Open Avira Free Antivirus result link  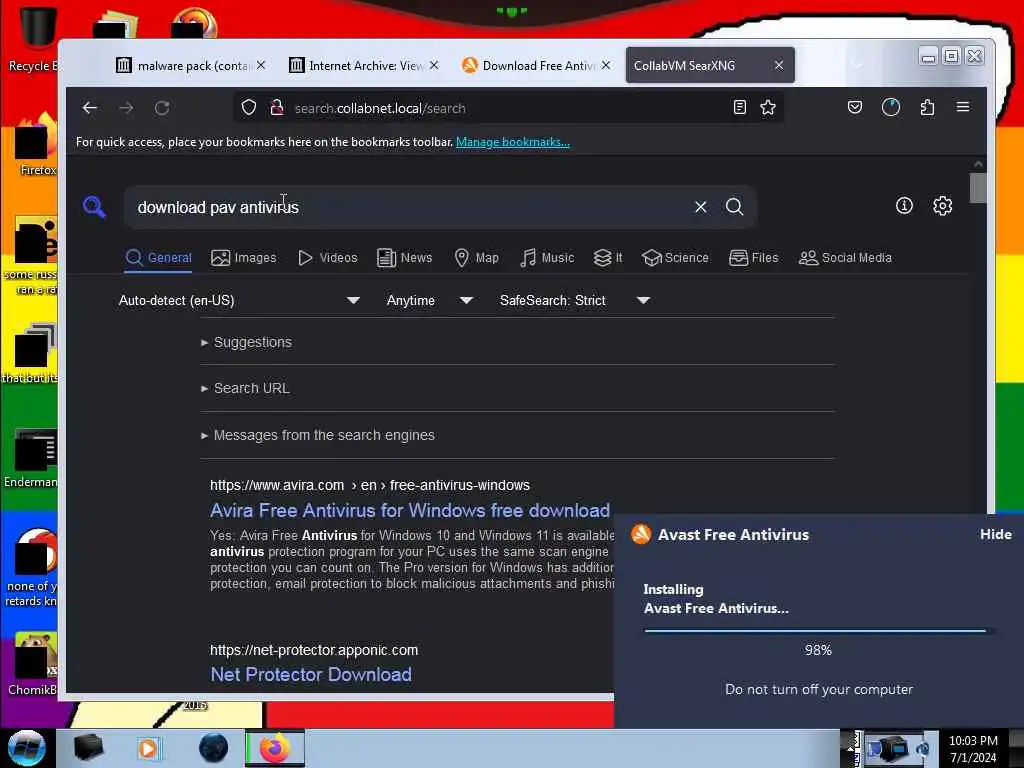coord(409,510)
